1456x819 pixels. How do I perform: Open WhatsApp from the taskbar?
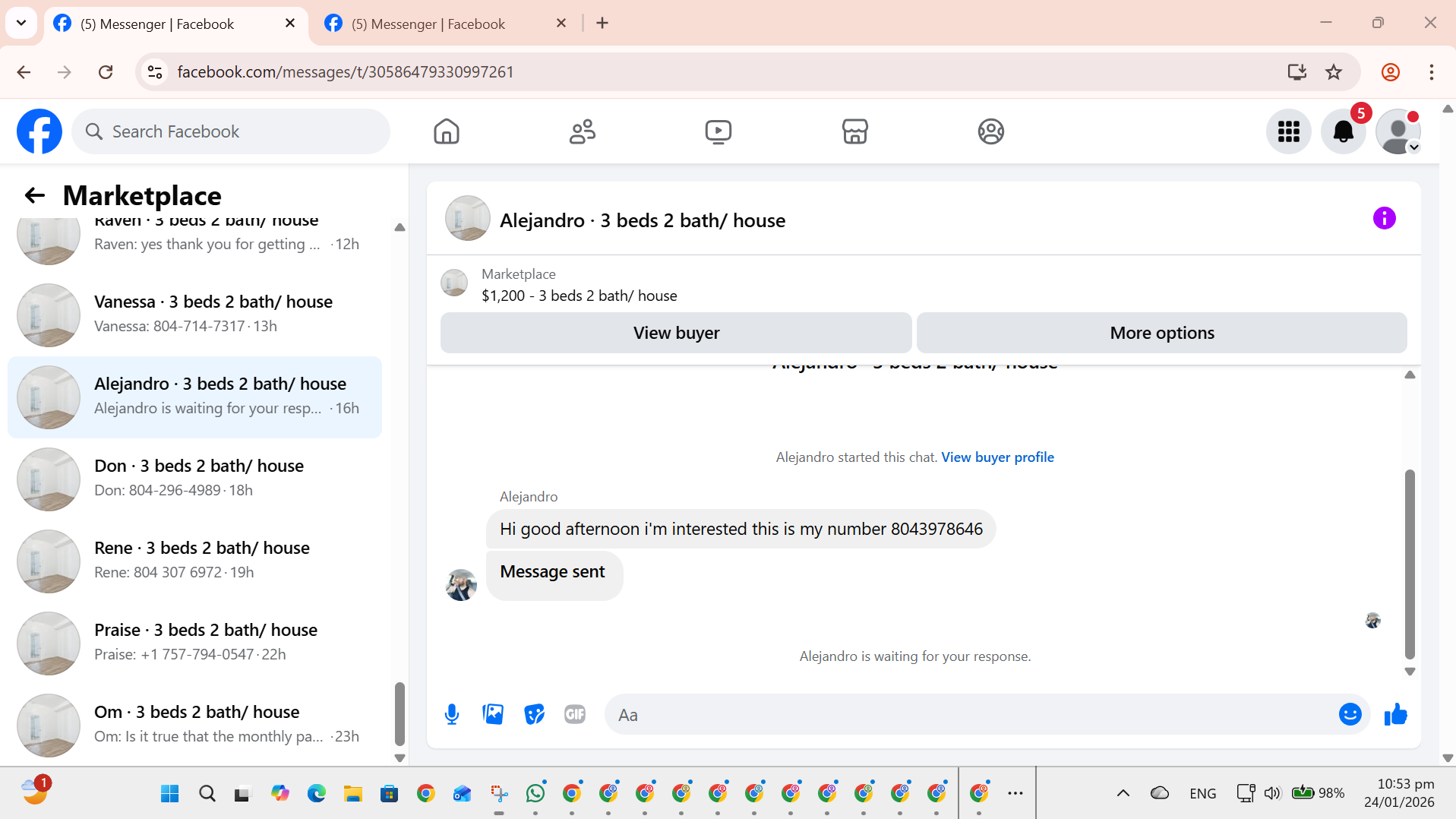pos(535,793)
